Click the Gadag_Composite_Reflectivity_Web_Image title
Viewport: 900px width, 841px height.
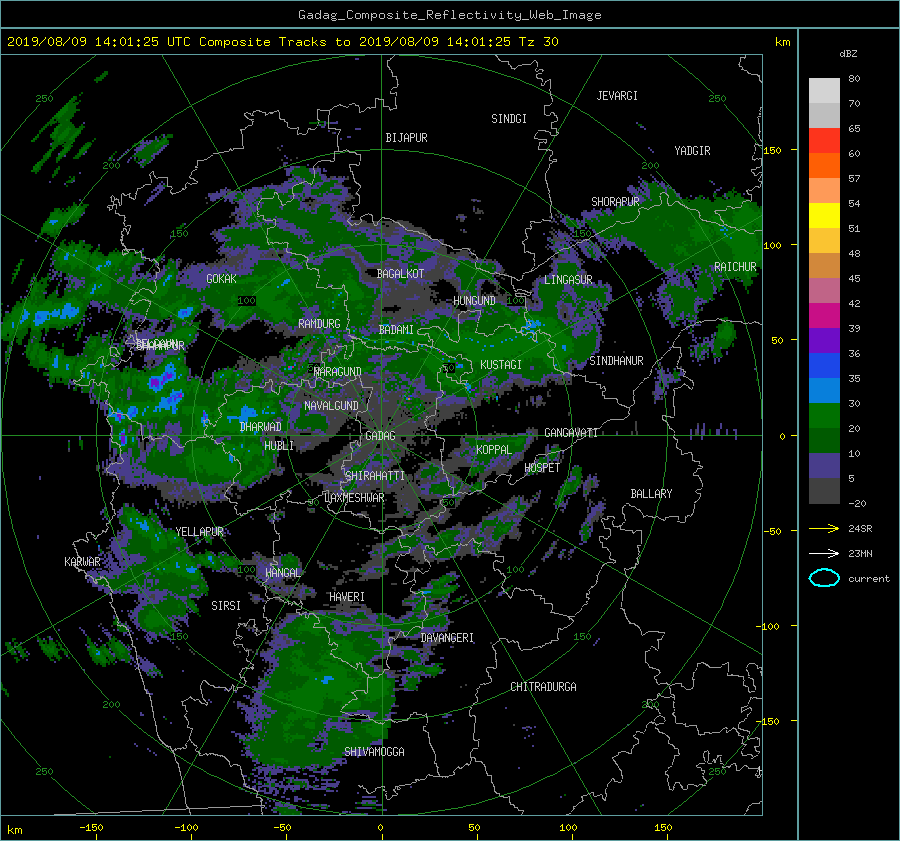point(449,15)
